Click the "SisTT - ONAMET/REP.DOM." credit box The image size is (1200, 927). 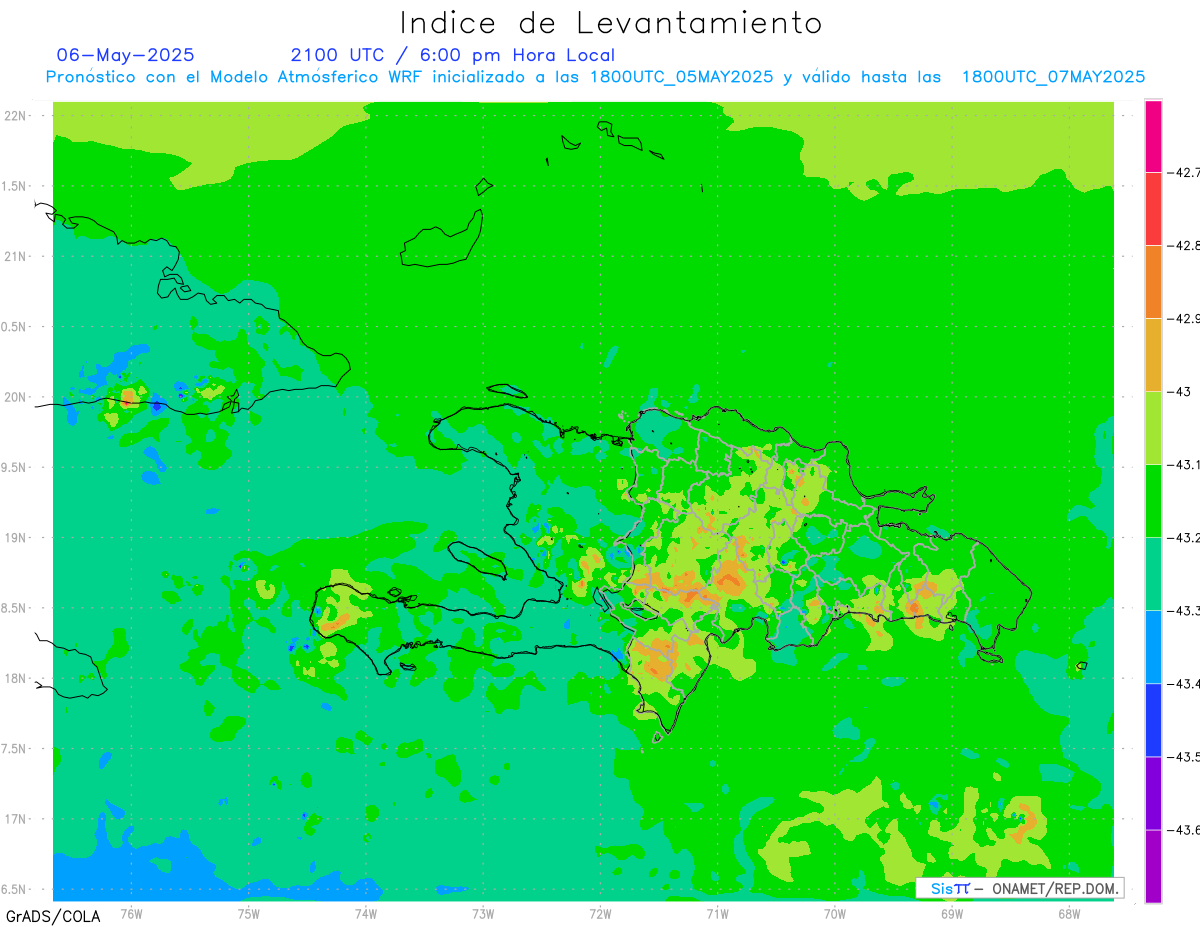pos(1019,888)
